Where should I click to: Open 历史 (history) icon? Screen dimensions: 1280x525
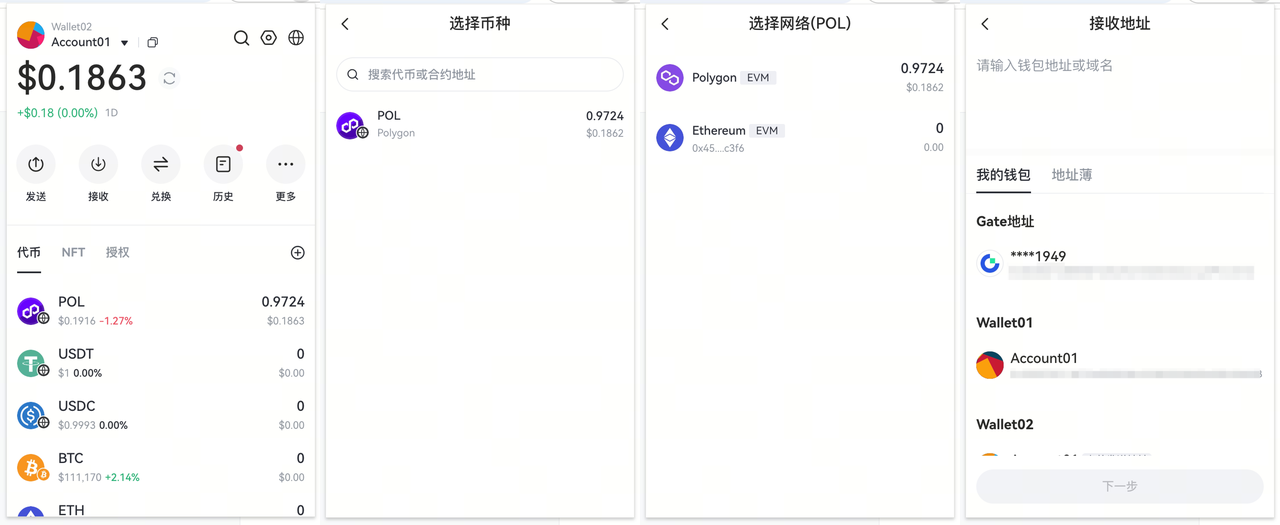[x=223, y=164]
